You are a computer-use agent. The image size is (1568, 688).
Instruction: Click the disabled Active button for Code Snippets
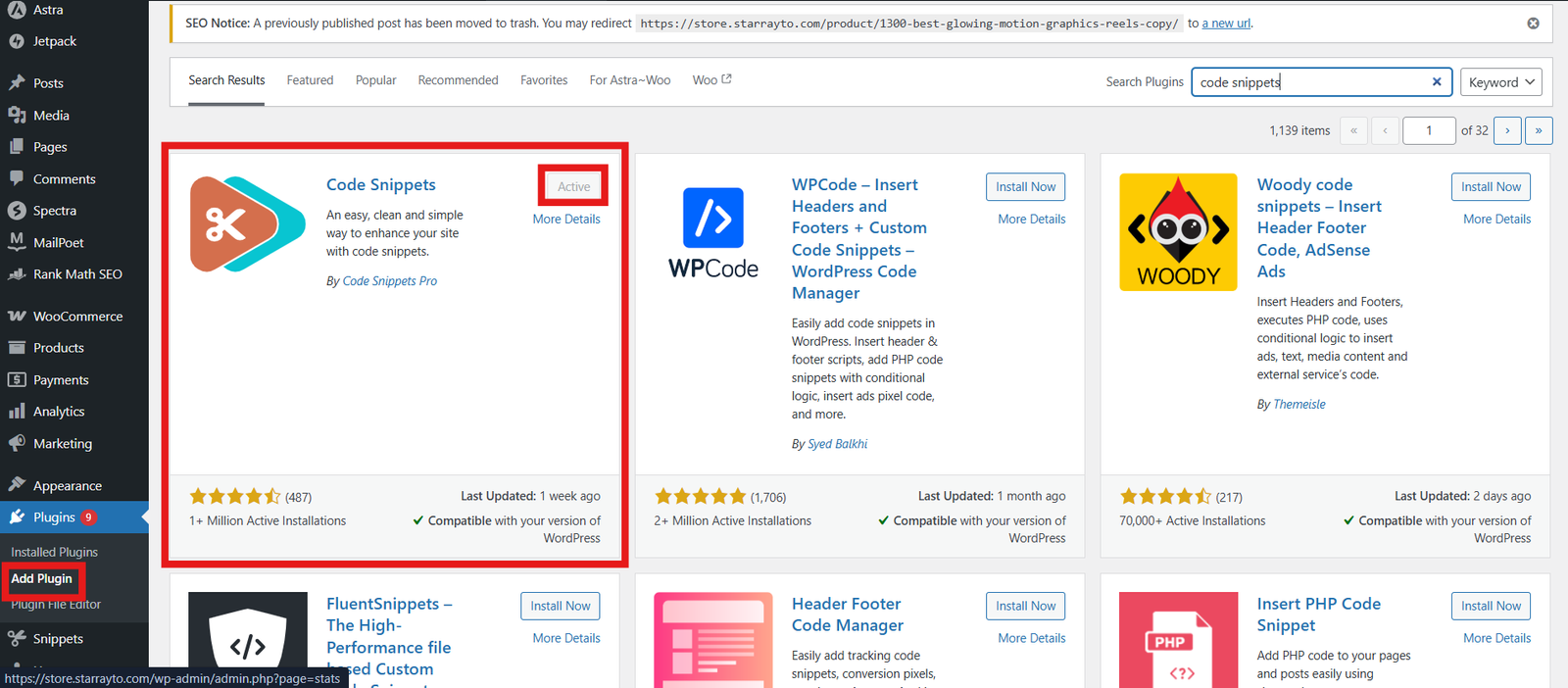574,186
